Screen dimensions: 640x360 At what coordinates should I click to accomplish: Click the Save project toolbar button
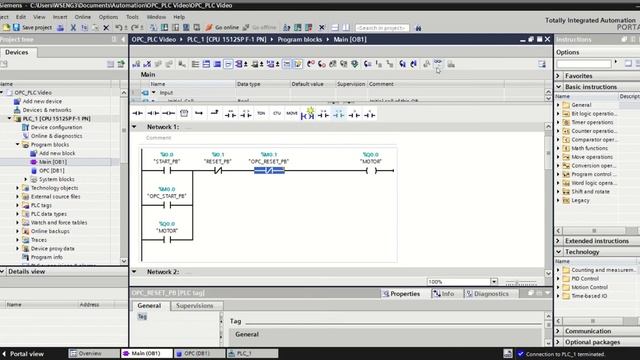tap(32, 27)
